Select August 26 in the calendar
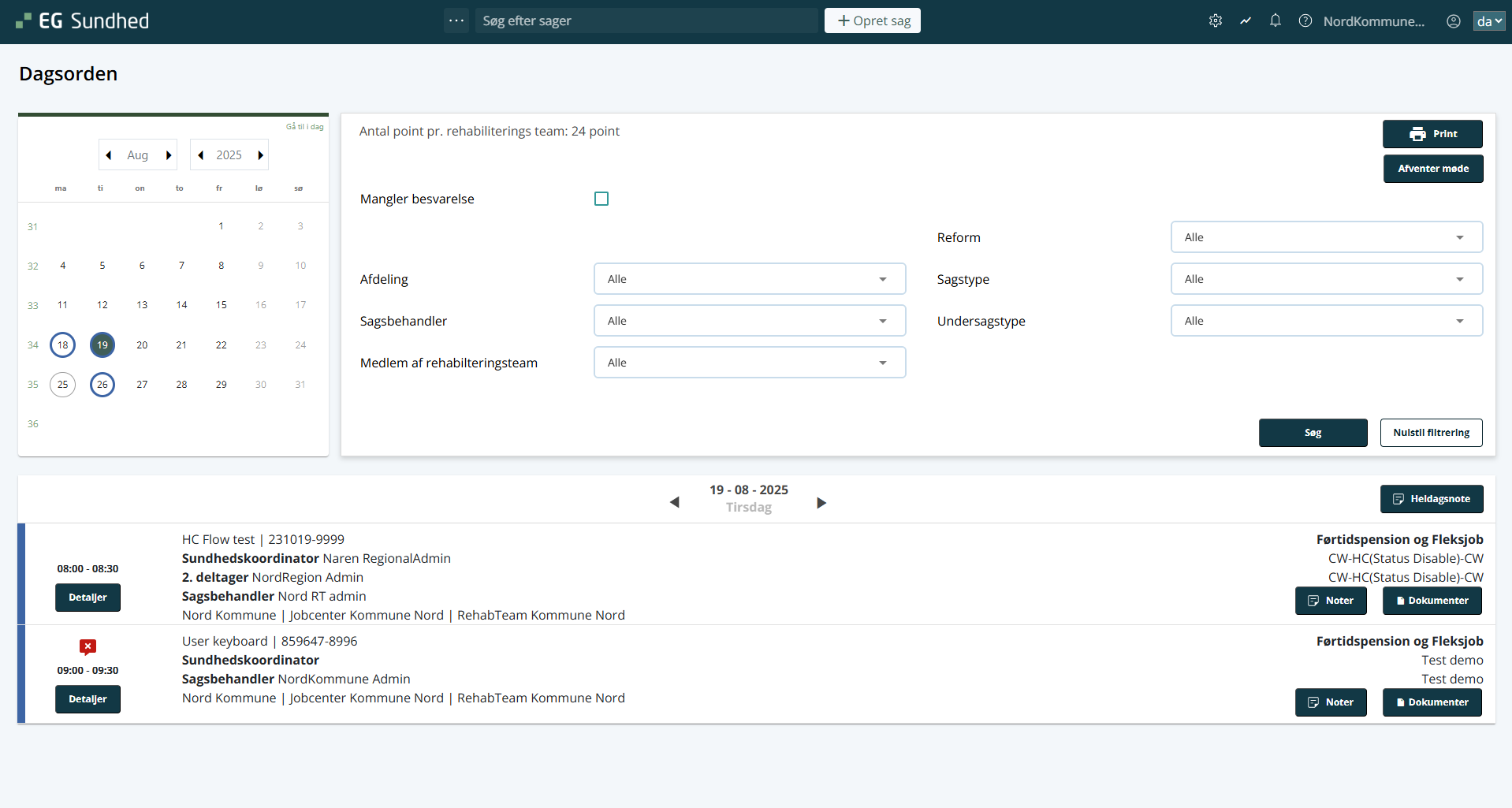The image size is (1512, 808). pos(102,385)
